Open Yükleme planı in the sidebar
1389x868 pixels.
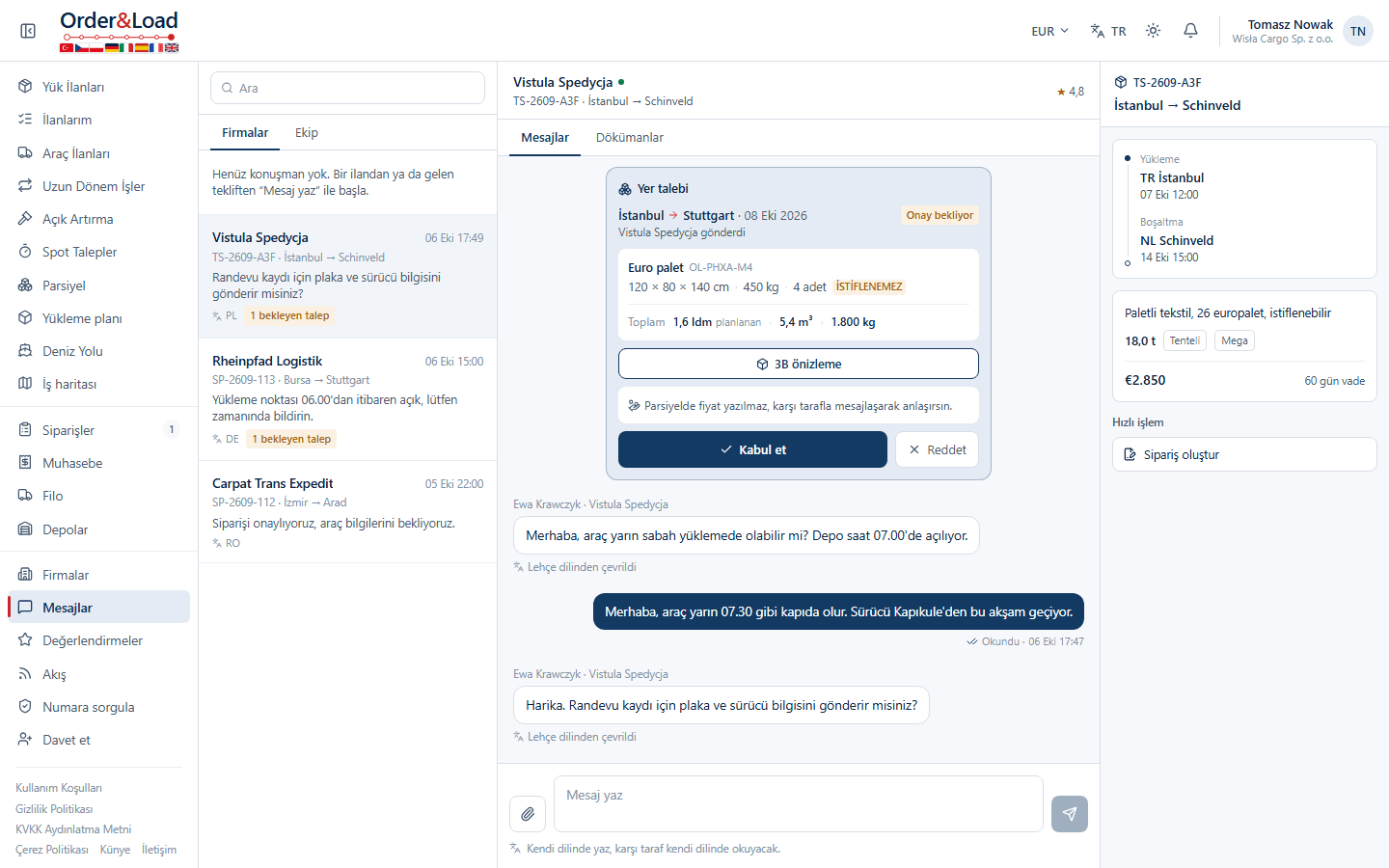tap(98, 318)
